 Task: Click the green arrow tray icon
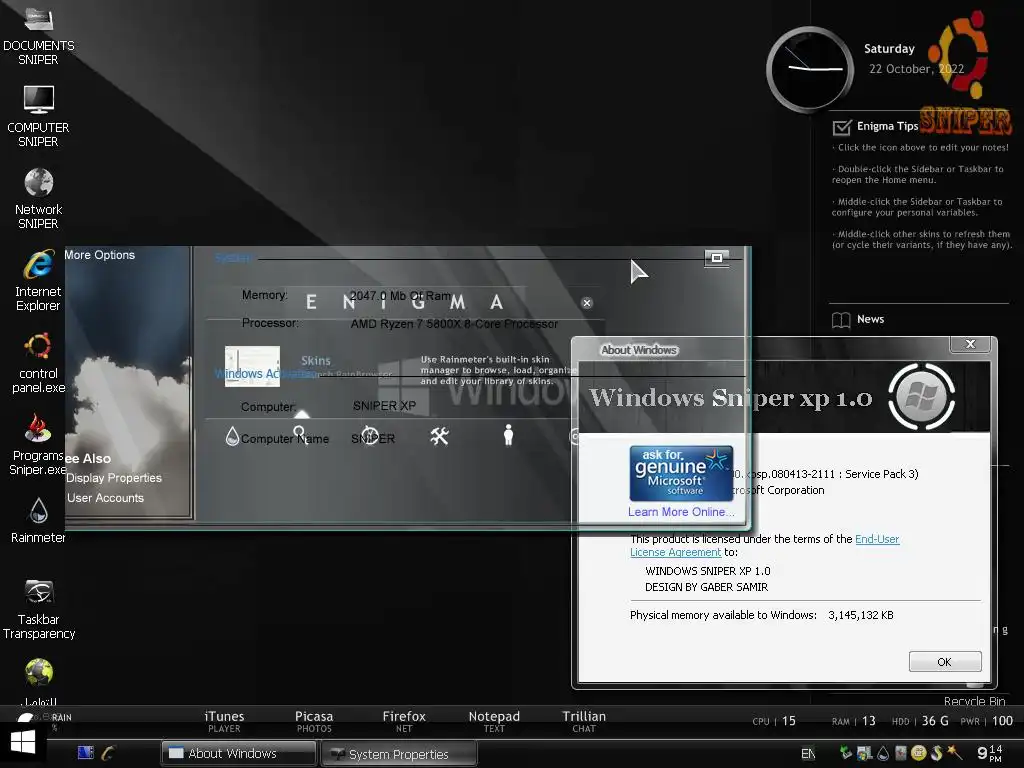point(846,753)
